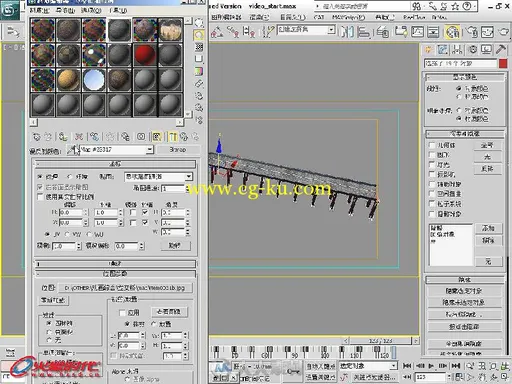This screenshot has height=384, width=512.
Task: Open the named selection sets dropdown
Action: [x=331, y=30]
